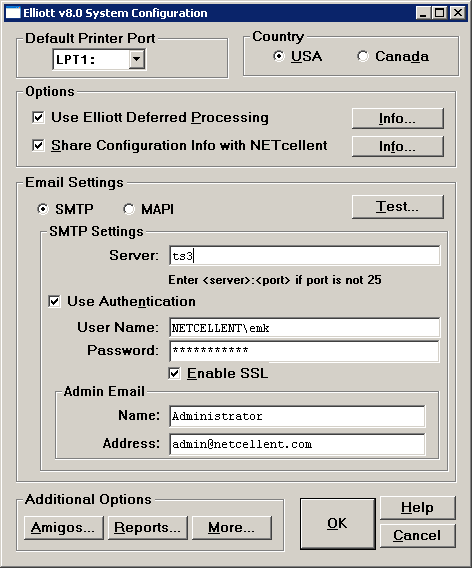Click the Admin Email Address field
Screen dimensions: 472x568
coord(297,444)
